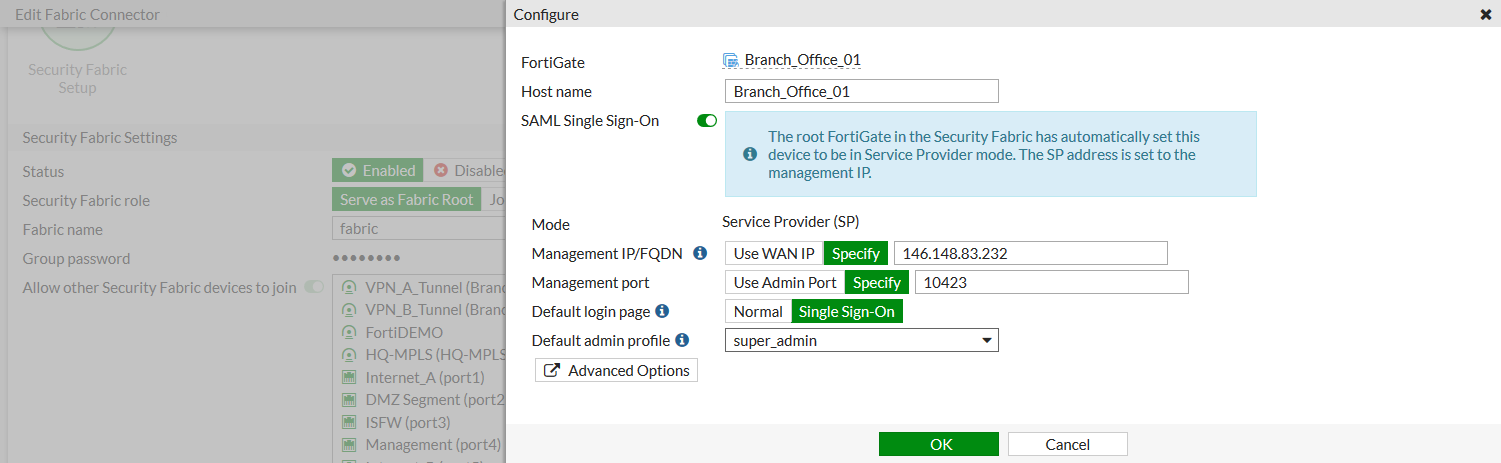The width and height of the screenshot is (1501, 463).
Task: Click the FortiGate device icon beside Branch_Office_01
Action: point(731,60)
